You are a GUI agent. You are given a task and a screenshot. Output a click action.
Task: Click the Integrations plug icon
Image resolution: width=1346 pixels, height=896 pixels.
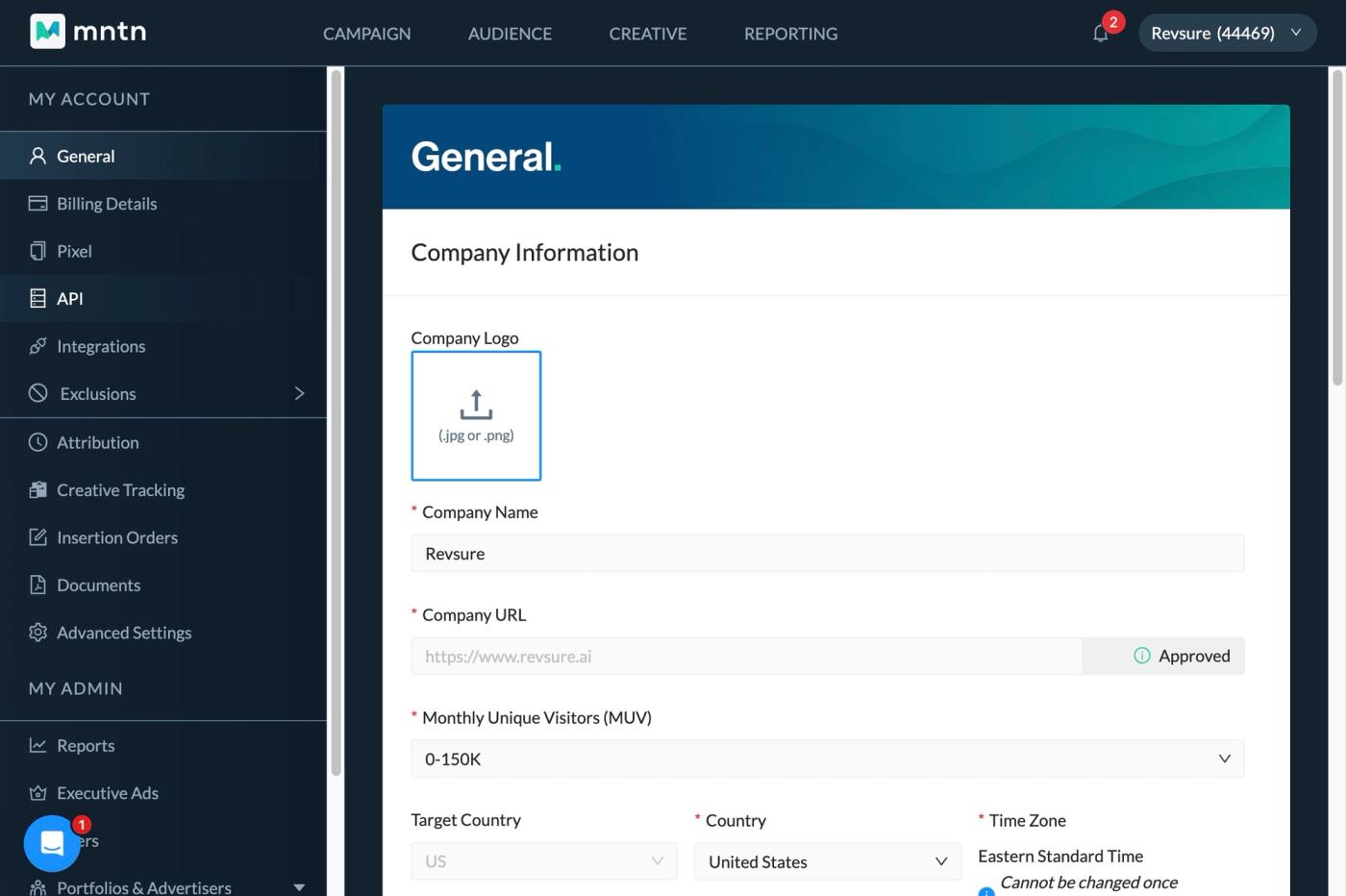(x=37, y=346)
